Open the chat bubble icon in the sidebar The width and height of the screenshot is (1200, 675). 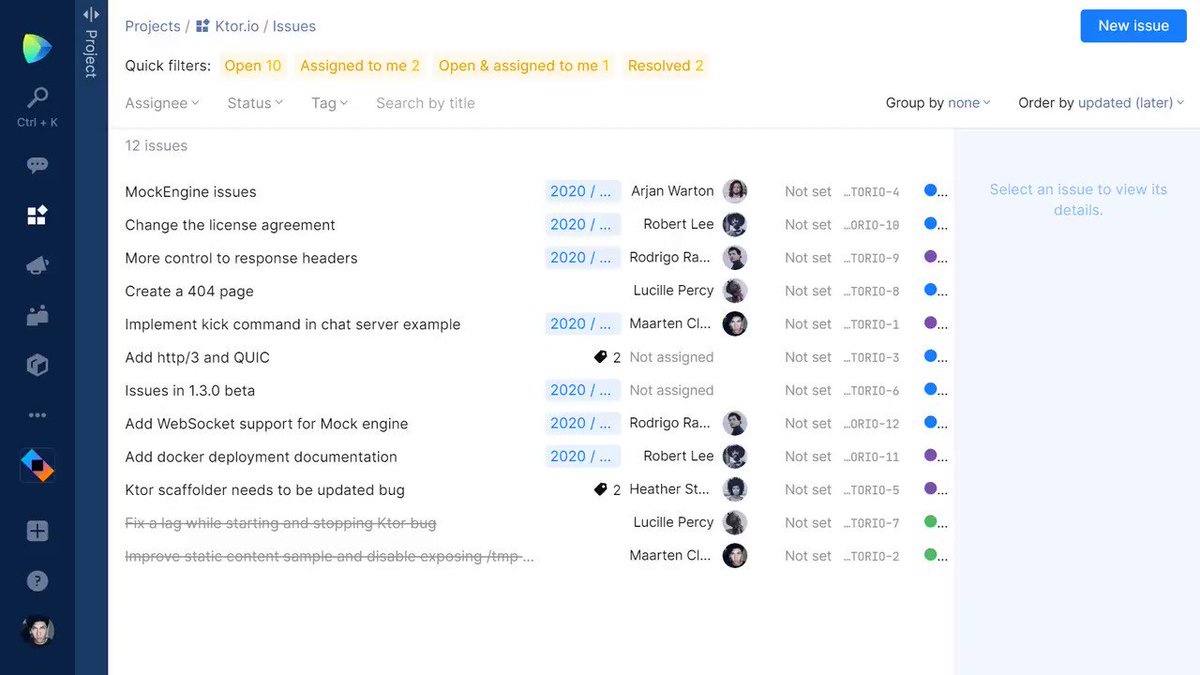pyautogui.click(x=37, y=164)
